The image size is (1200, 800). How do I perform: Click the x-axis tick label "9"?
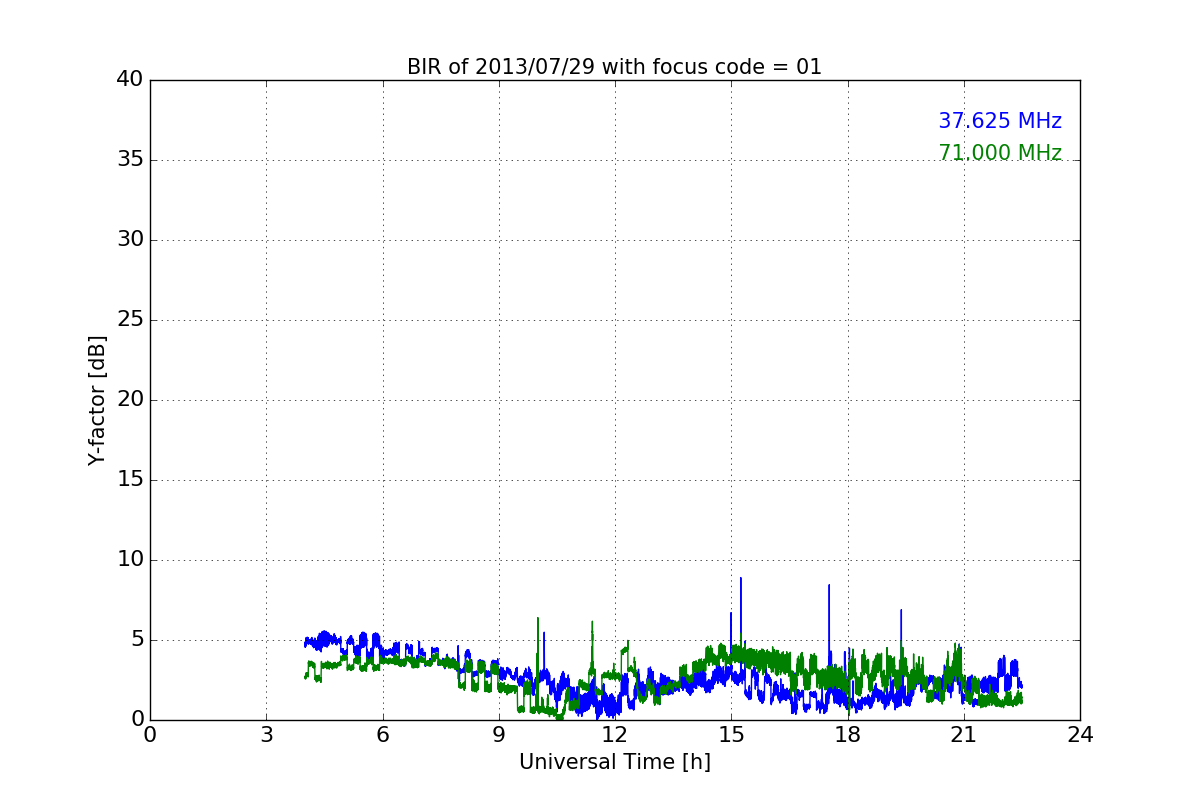(499, 735)
